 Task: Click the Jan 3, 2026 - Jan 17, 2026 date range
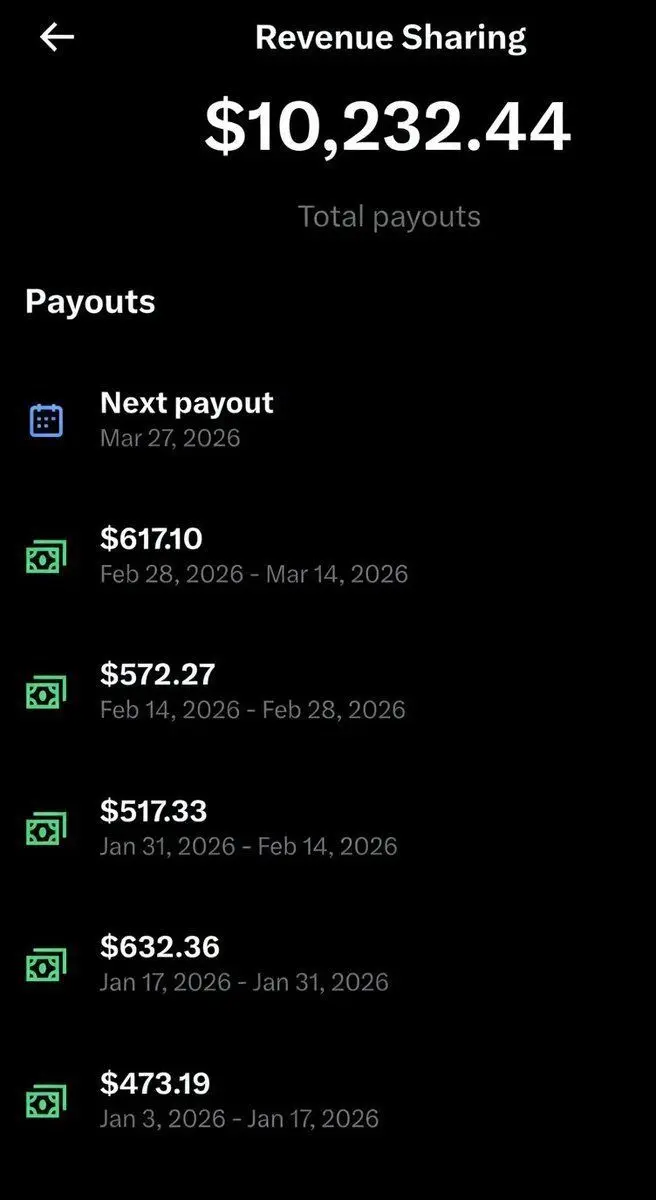[239, 1118]
